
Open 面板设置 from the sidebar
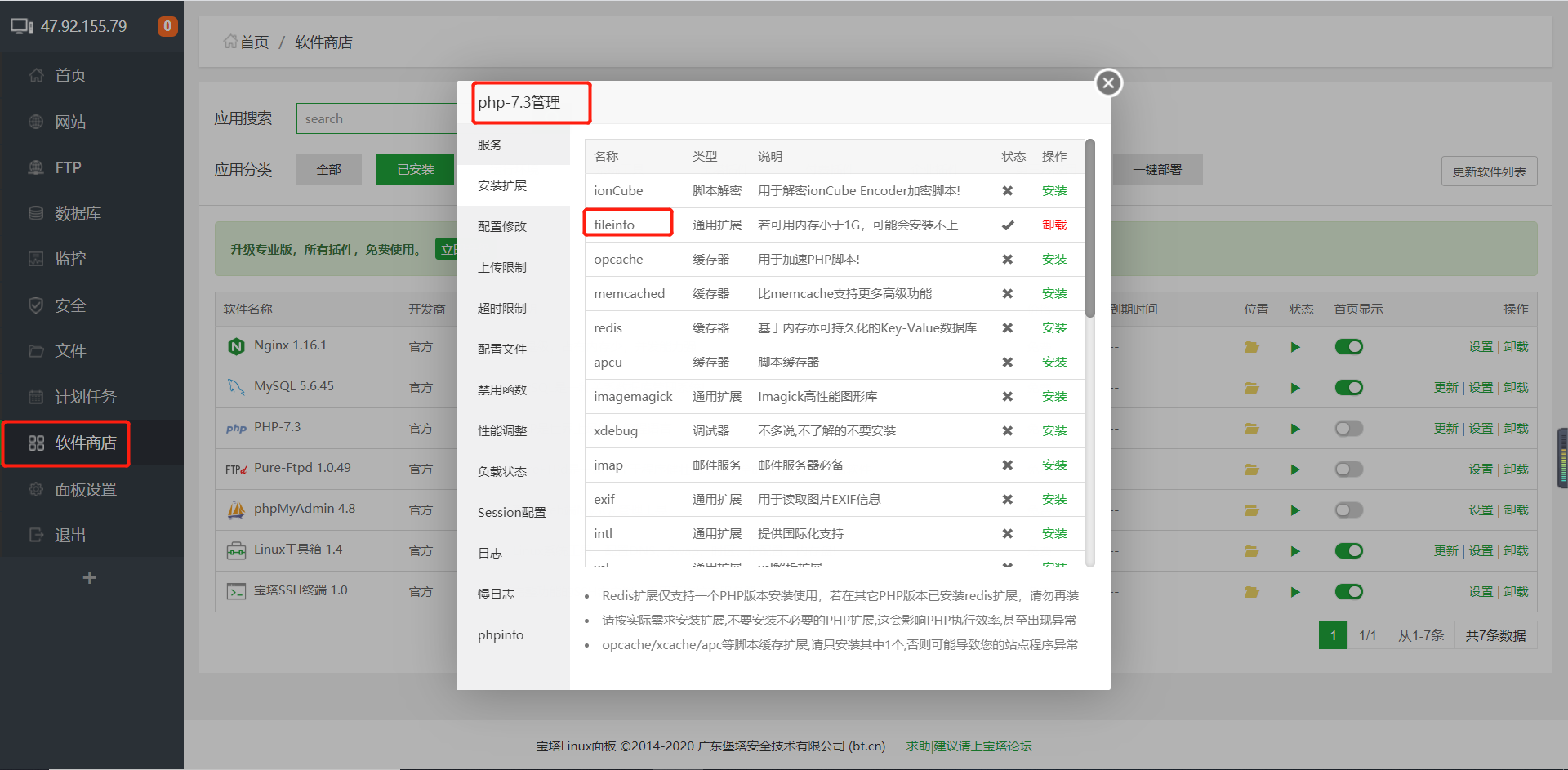click(x=83, y=488)
